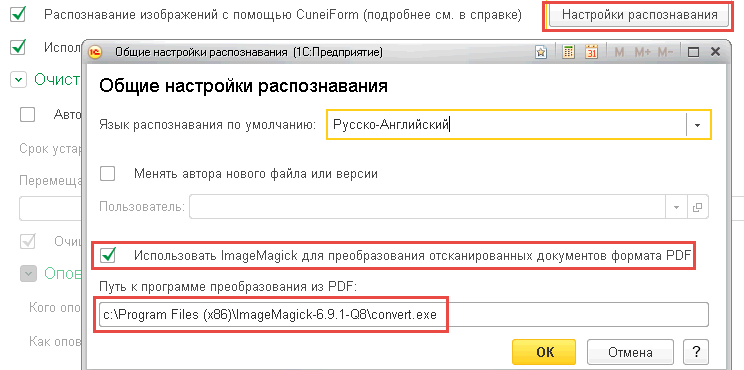Click the convert.exe path input field

[x=403, y=314]
